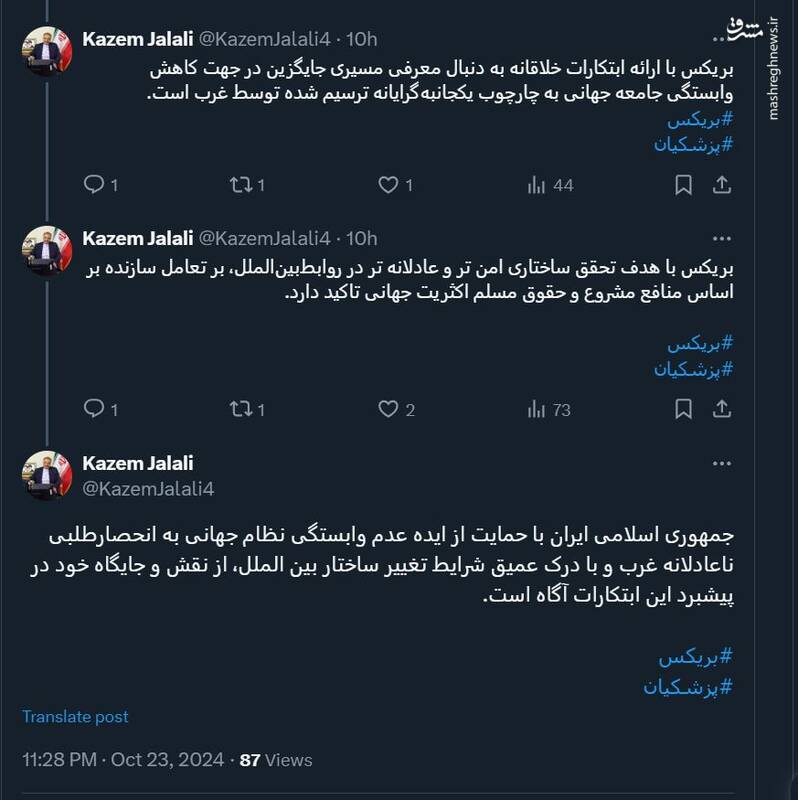Open the reply icon on the second tweet
This screenshot has width=798, height=800.
(95, 409)
